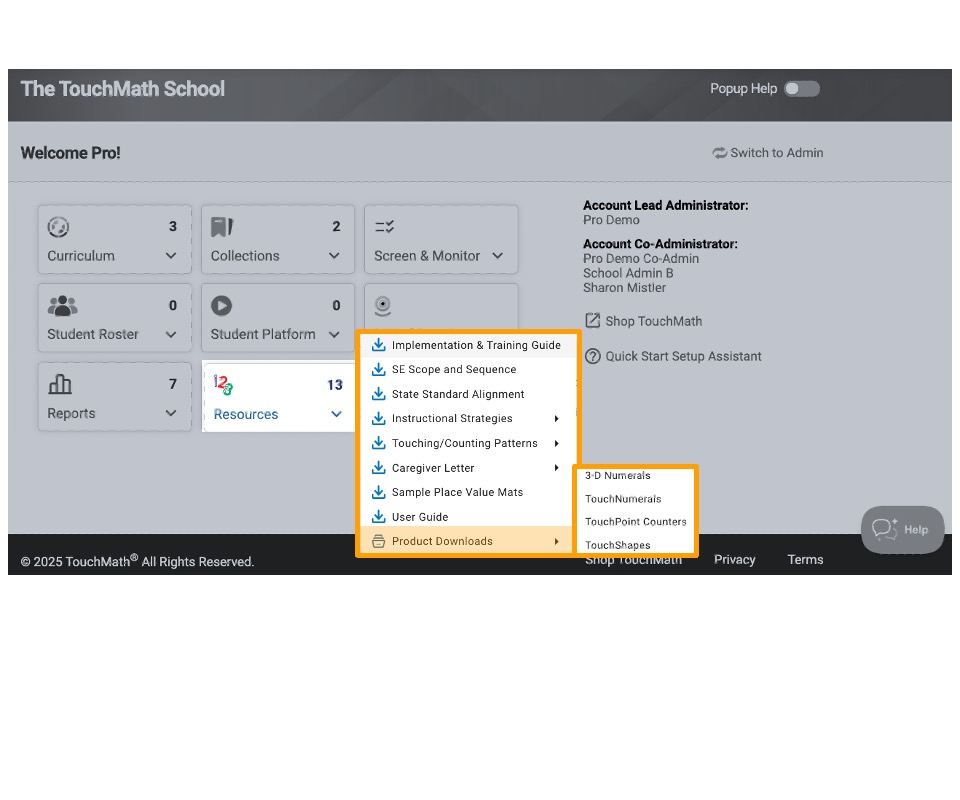
Task: Click the Screen & Monitor checklist icon
Action: (x=384, y=227)
